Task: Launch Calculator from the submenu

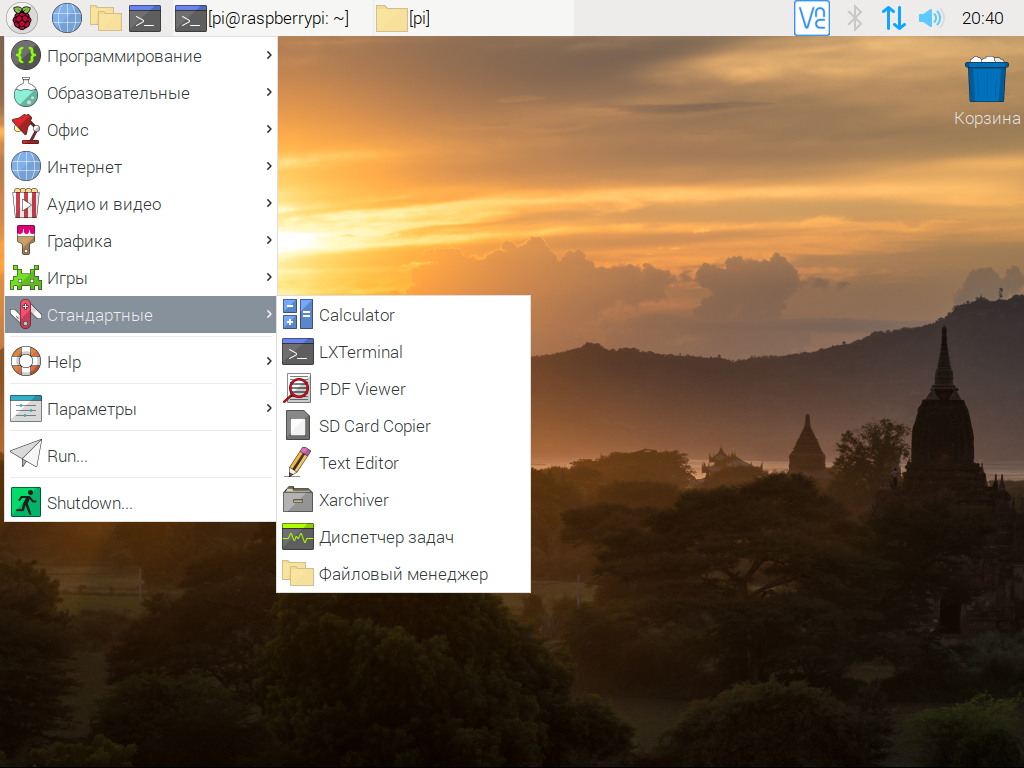Action: tap(404, 315)
